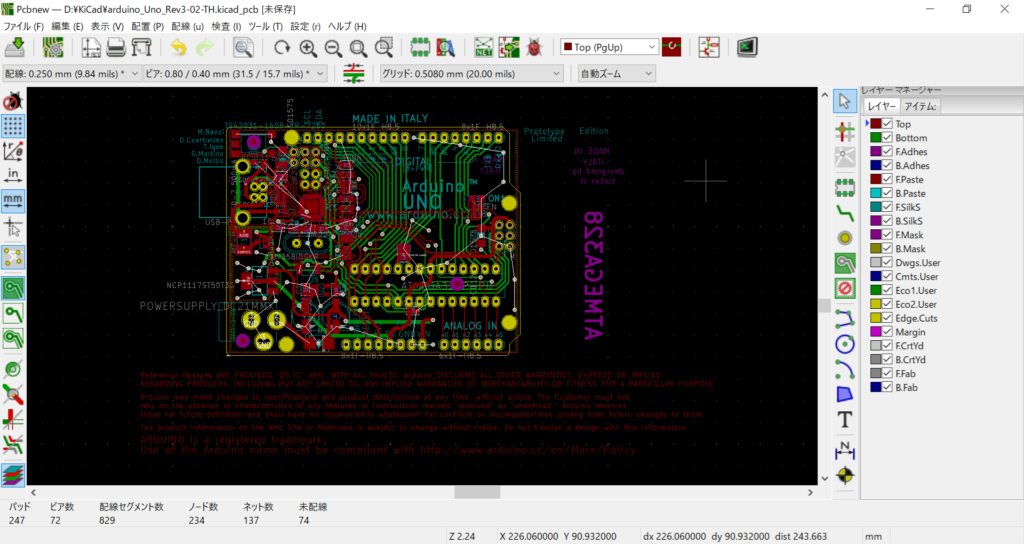
Task: Click the save board icon
Action: pyautogui.click(x=14, y=47)
